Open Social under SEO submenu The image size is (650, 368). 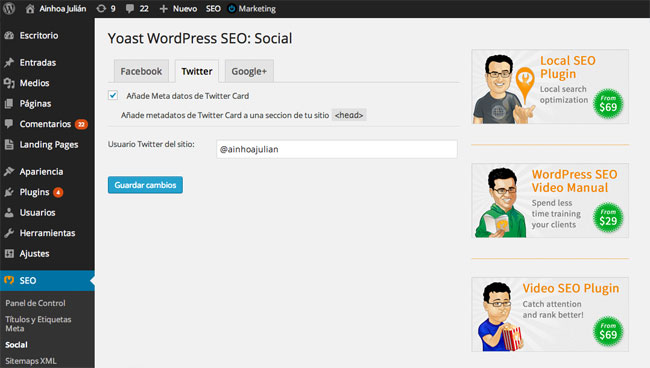(16, 345)
